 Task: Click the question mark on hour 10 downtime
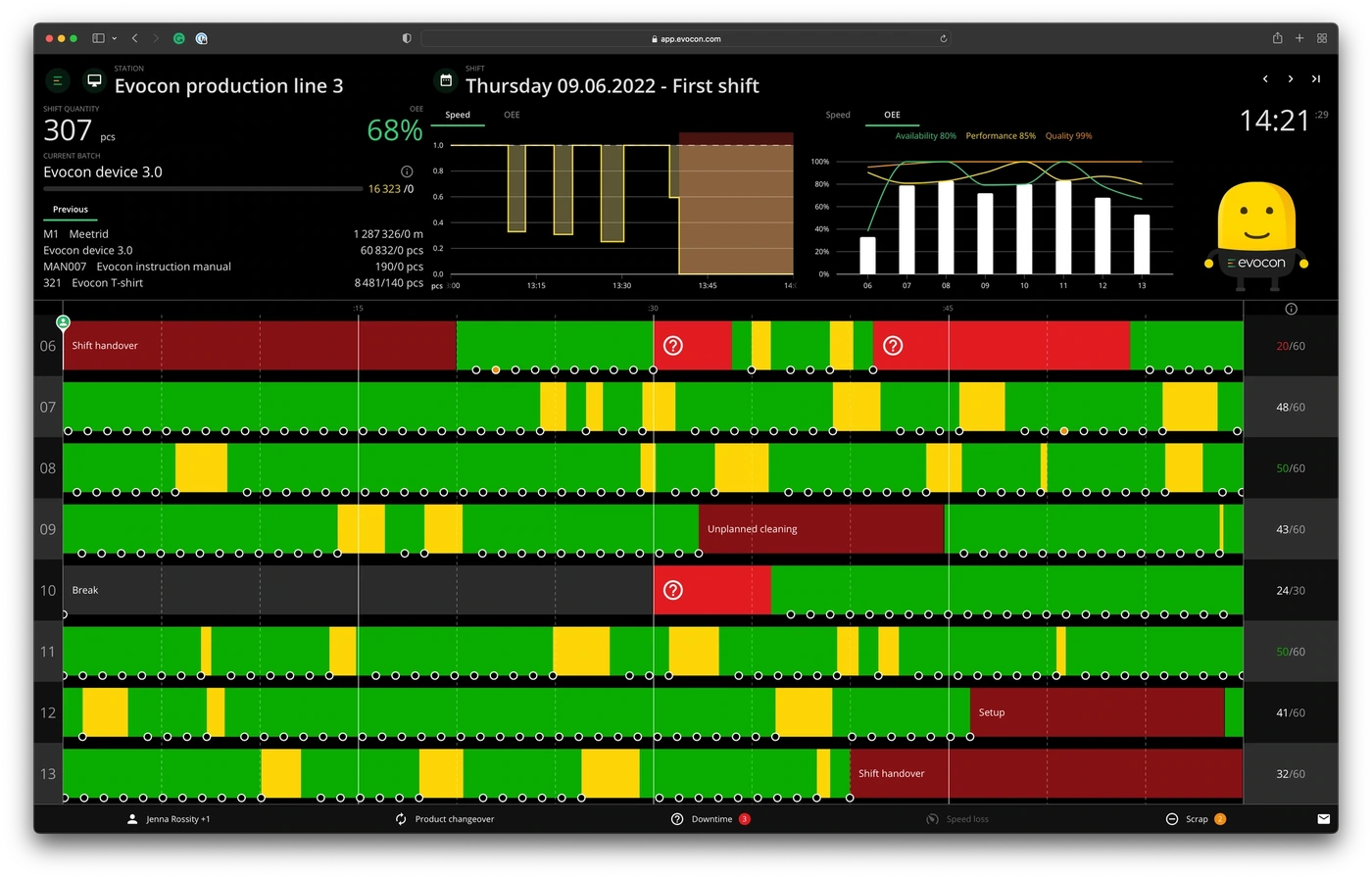(x=672, y=590)
